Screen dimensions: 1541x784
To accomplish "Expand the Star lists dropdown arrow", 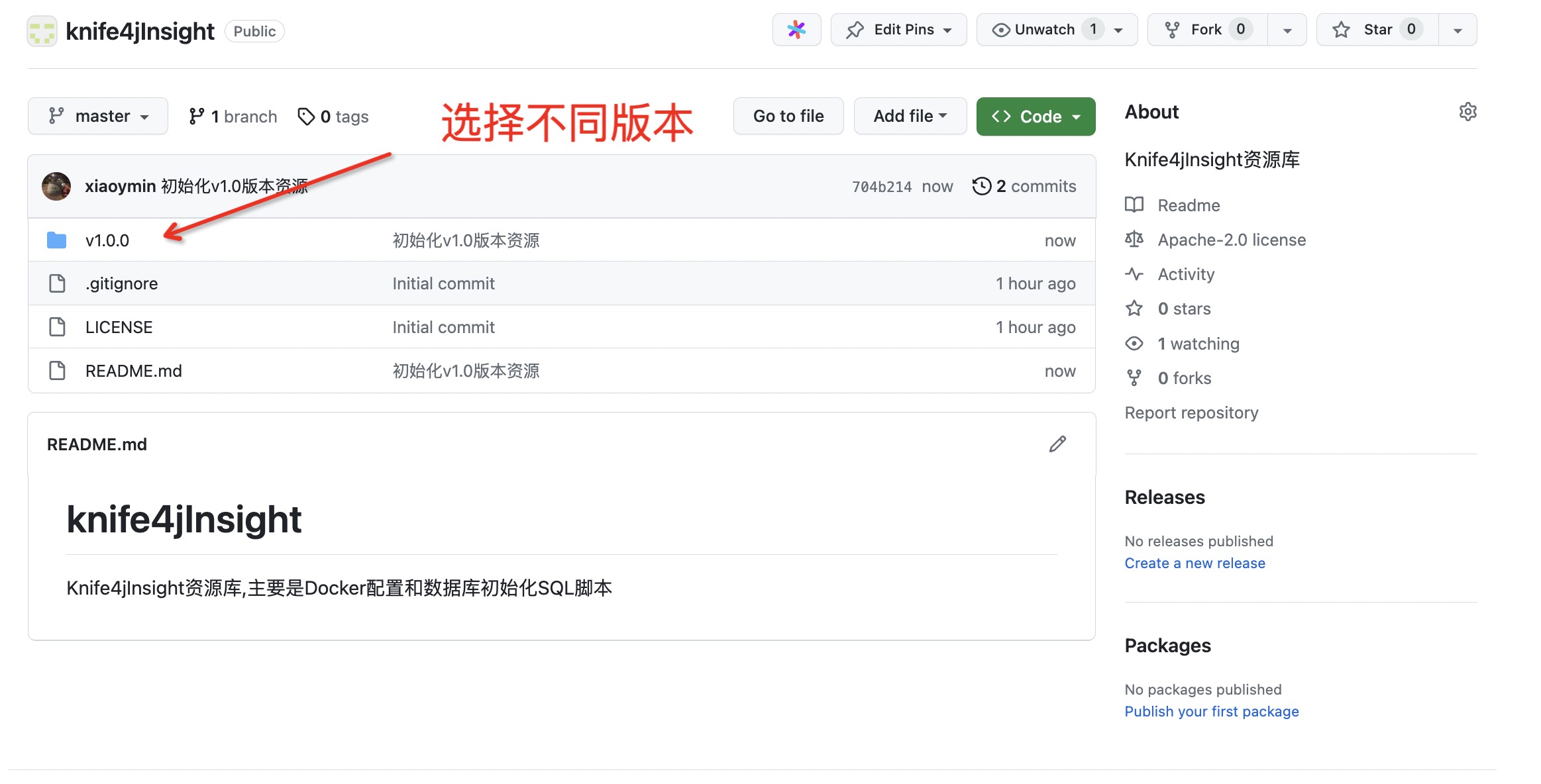I will (1458, 30).
